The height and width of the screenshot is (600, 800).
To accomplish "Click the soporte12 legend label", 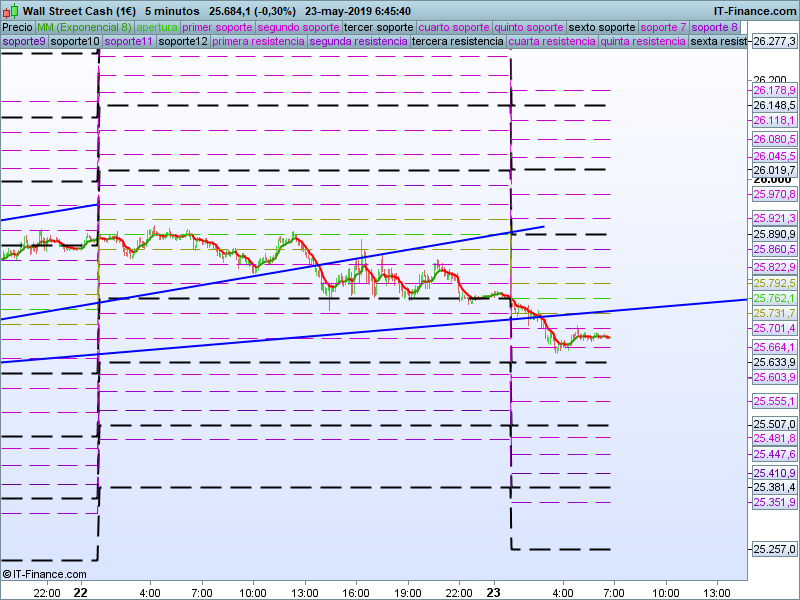I will [183, 41].
